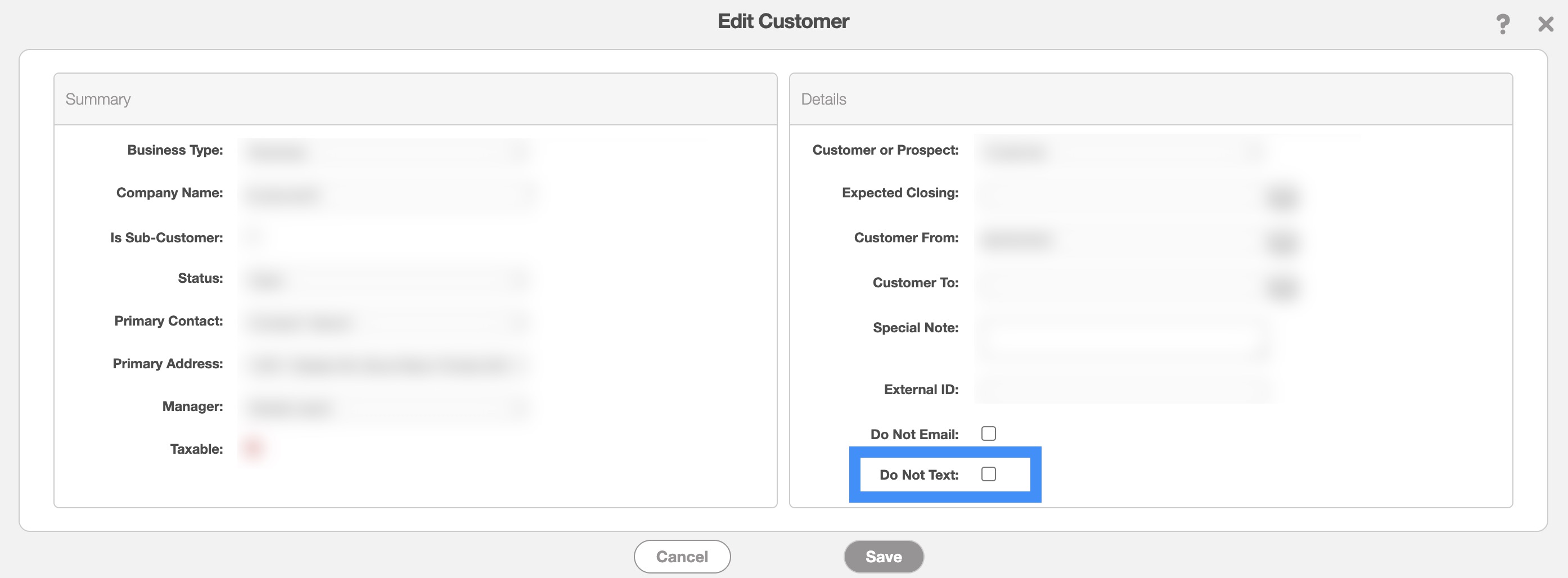Tick the Do Not Text checkbox
The image size is (1568, 578).
pos(989,474)
